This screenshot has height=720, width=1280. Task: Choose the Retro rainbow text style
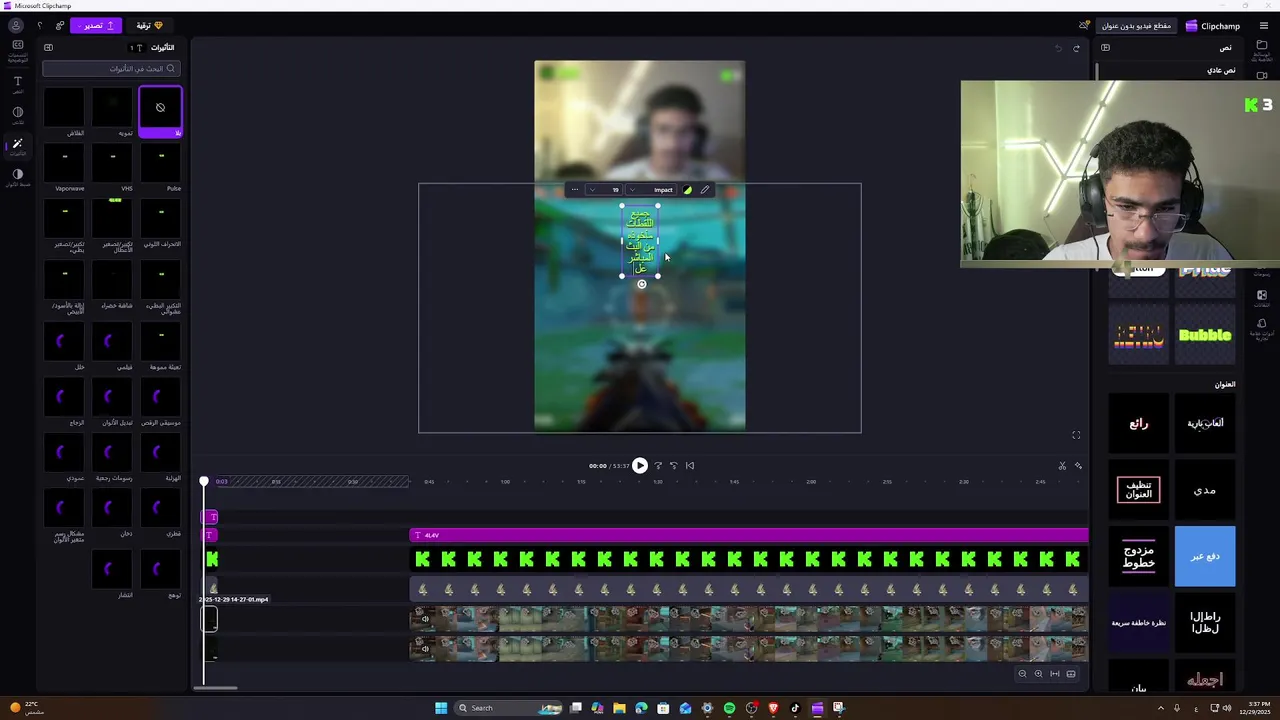point(1139,335)
